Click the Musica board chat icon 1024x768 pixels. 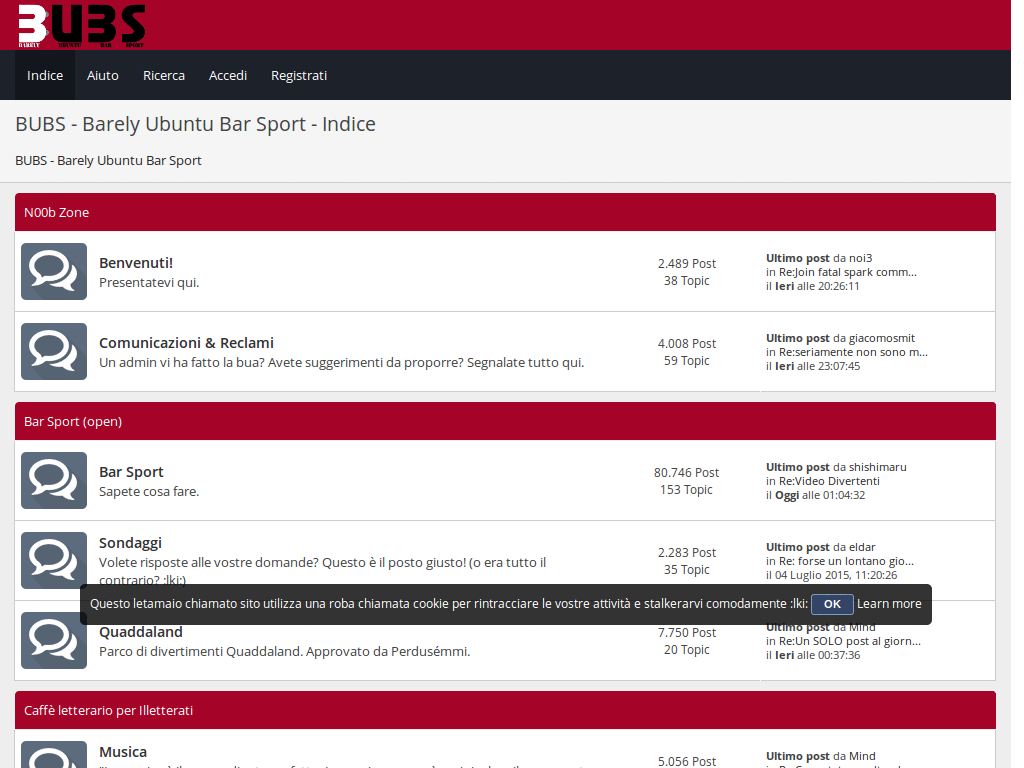(54, 755)
